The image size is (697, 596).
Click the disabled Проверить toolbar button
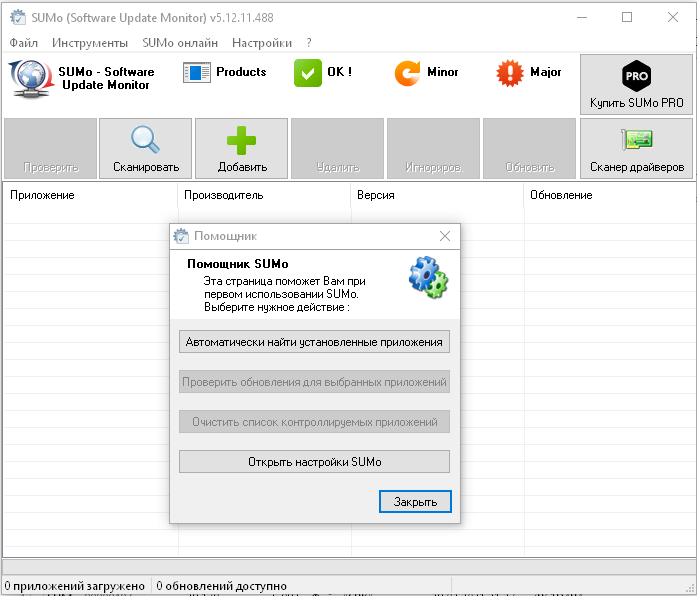pos(50,148)
